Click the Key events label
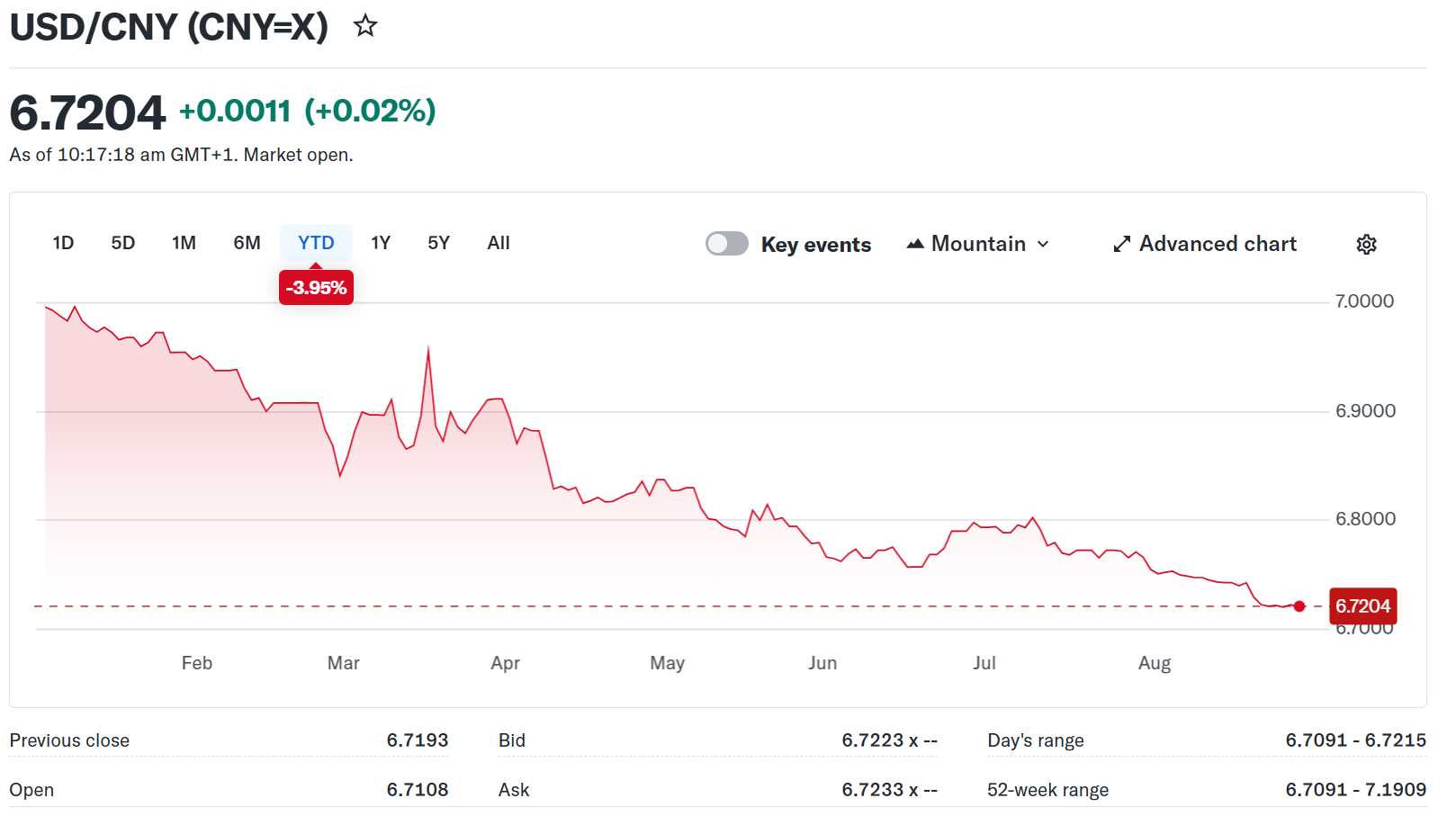This screenshot has width=1456, height=816. coord(816,245)
